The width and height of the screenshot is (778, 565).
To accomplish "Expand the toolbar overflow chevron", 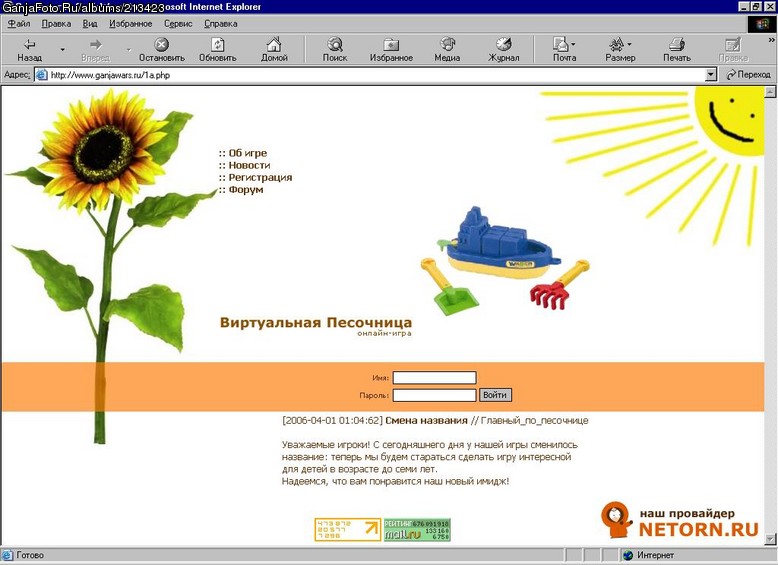I will click(772, 40).
